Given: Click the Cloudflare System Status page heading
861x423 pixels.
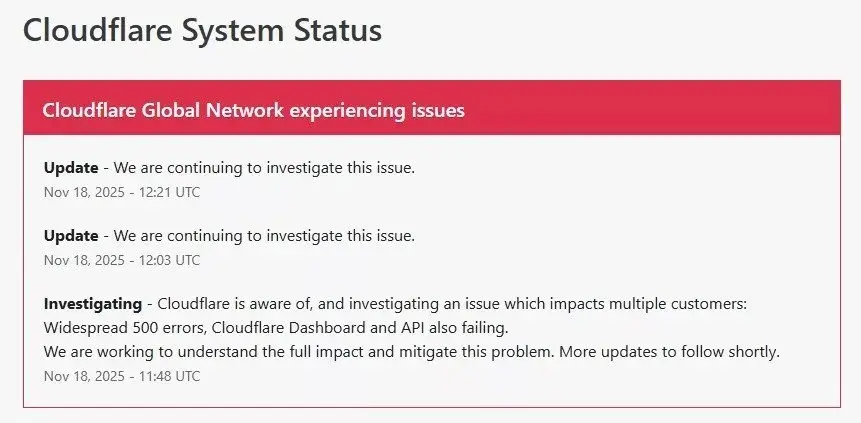Looking at the screenshot, I should (202, 30).
